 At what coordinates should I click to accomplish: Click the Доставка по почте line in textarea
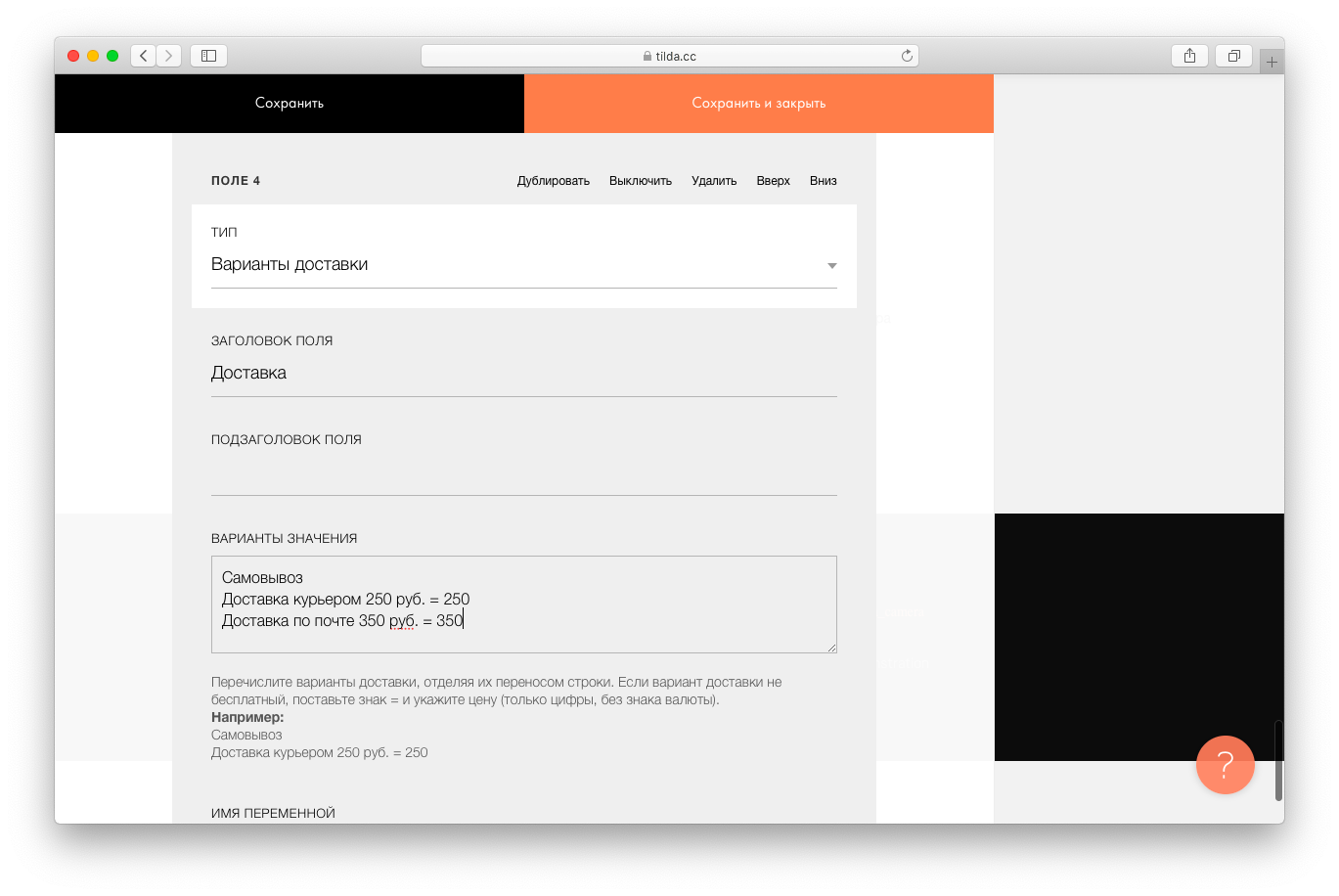[342, 620]
